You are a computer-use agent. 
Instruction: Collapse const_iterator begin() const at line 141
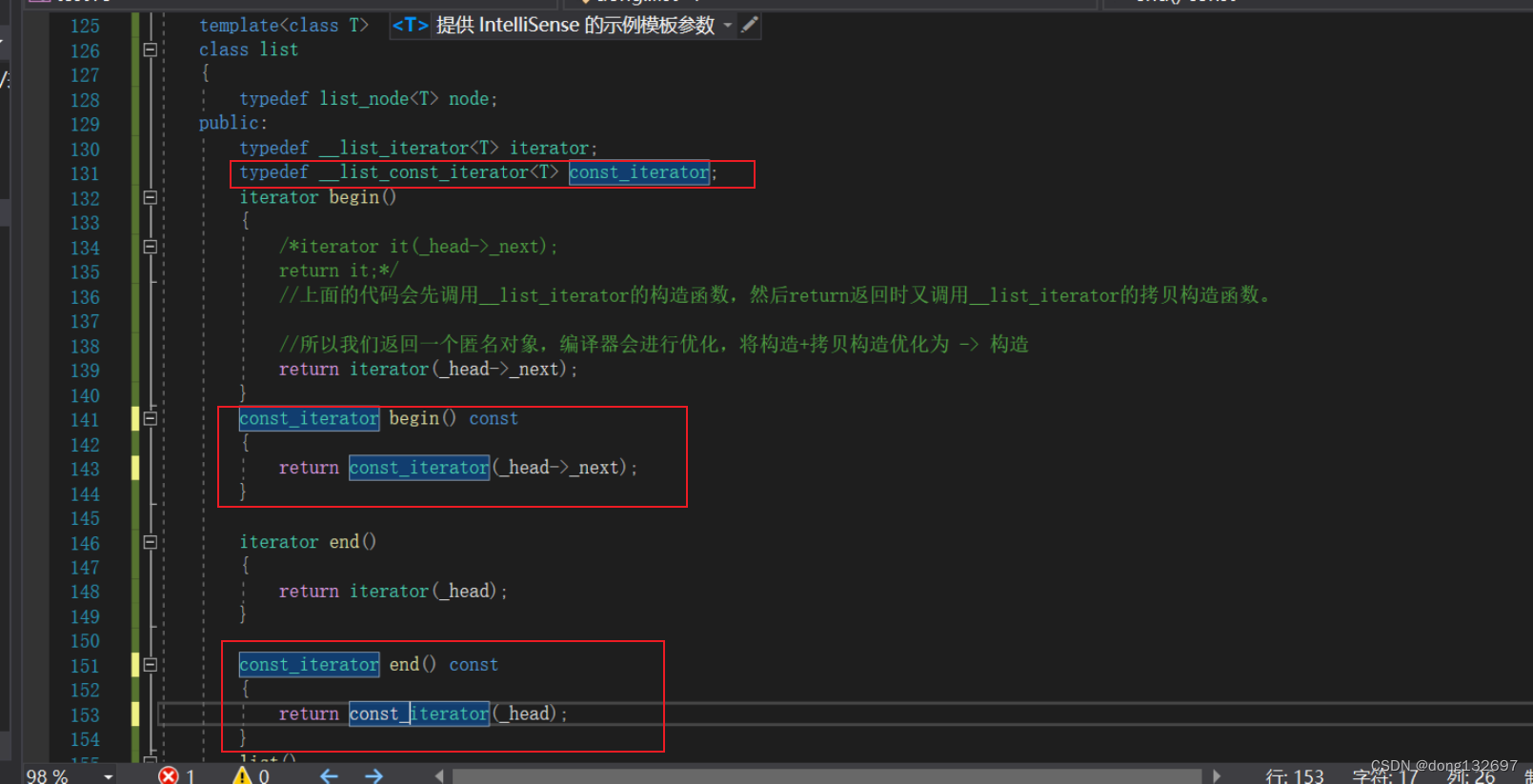tap(150, 418)
